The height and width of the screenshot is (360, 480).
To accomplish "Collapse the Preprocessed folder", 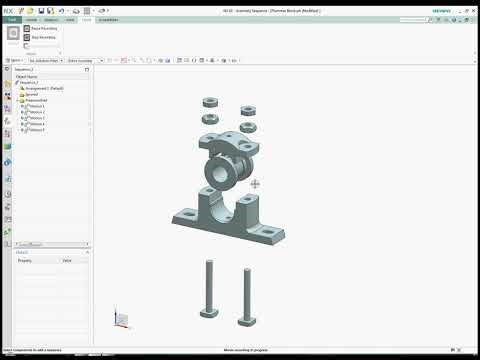I will tap(18, 100).
